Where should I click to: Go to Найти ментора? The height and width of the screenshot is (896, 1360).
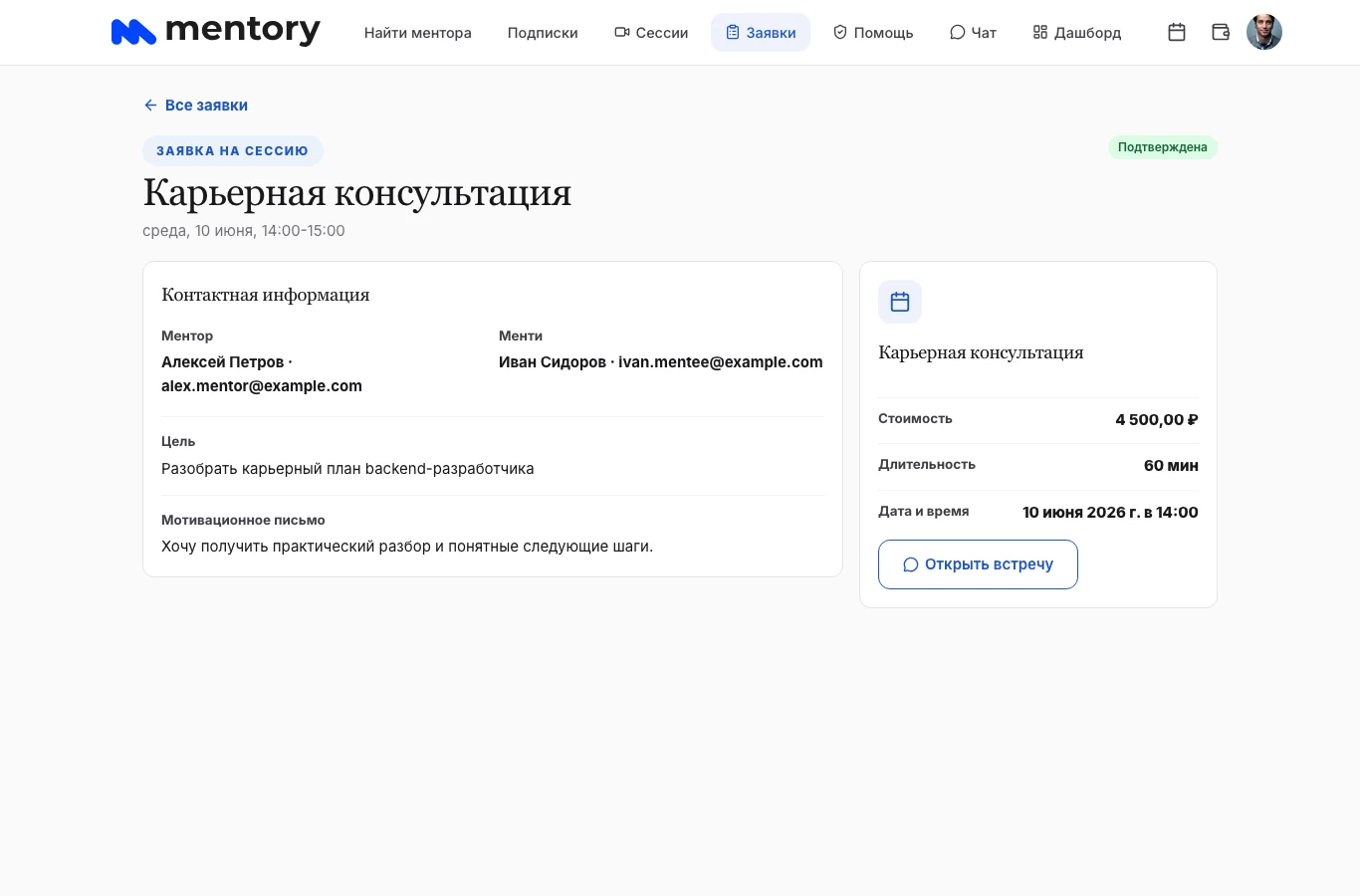418,33
